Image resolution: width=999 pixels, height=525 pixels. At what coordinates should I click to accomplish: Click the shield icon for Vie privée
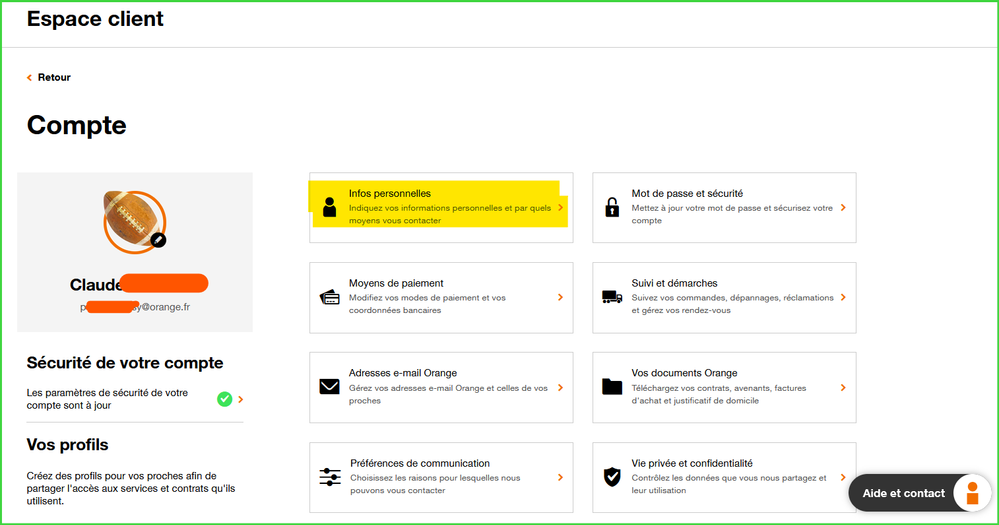point(612,477)
